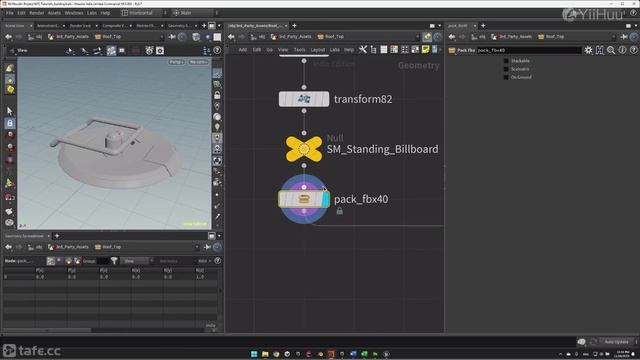Open Chrome from the taskbar
This screenshot has height=360, width=640.
click(276, 354)
